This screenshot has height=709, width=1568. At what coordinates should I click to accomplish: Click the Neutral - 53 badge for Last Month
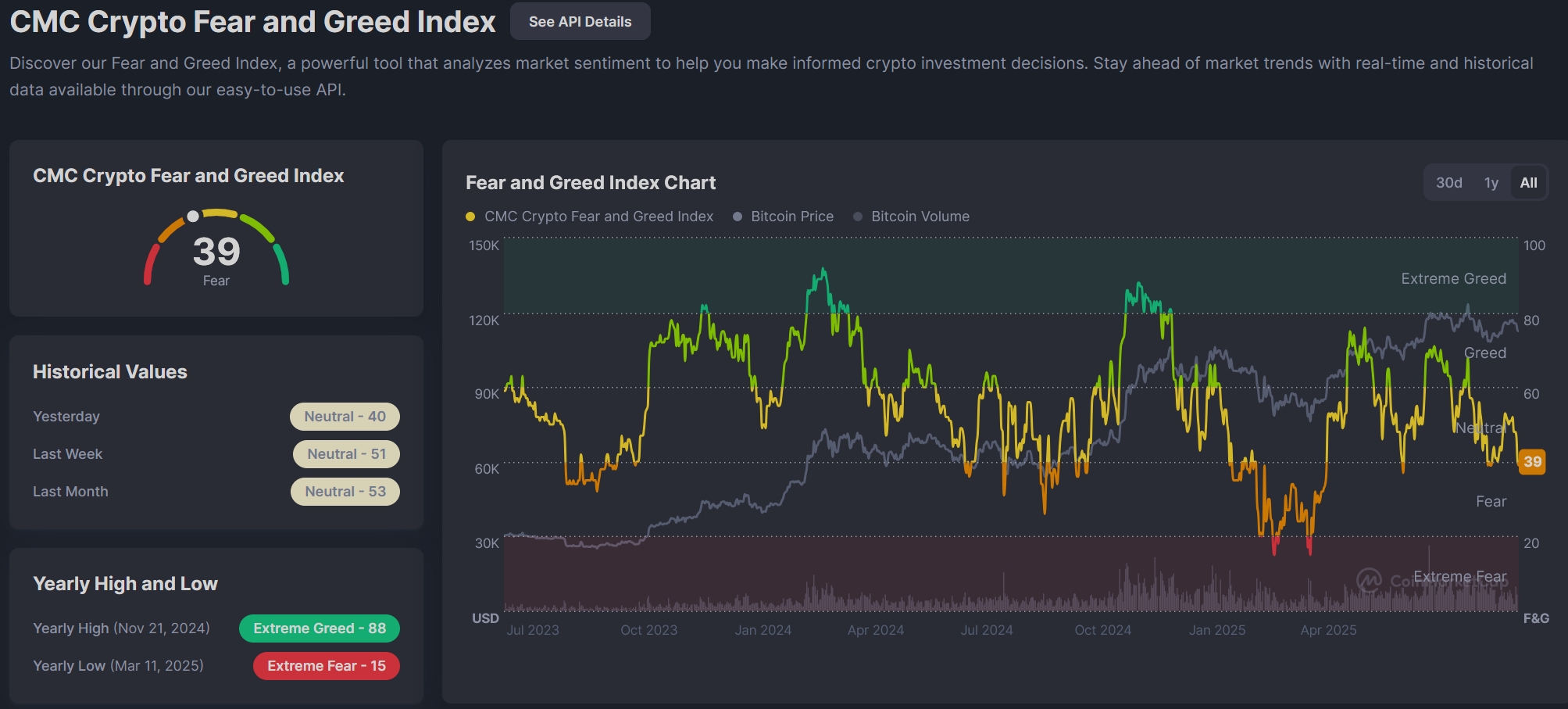345,492
